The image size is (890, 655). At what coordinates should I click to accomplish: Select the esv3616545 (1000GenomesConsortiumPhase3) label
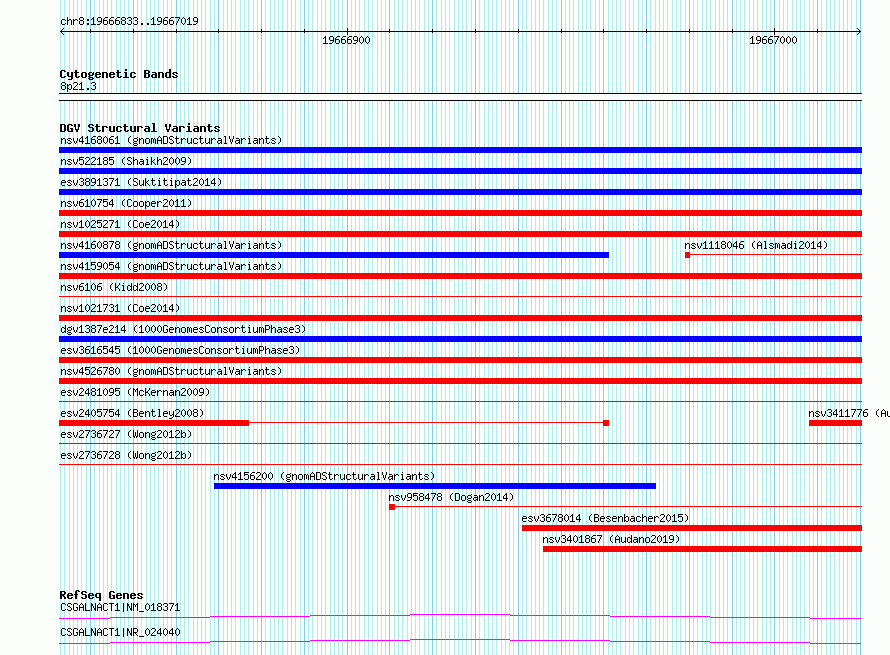(180, 350)
